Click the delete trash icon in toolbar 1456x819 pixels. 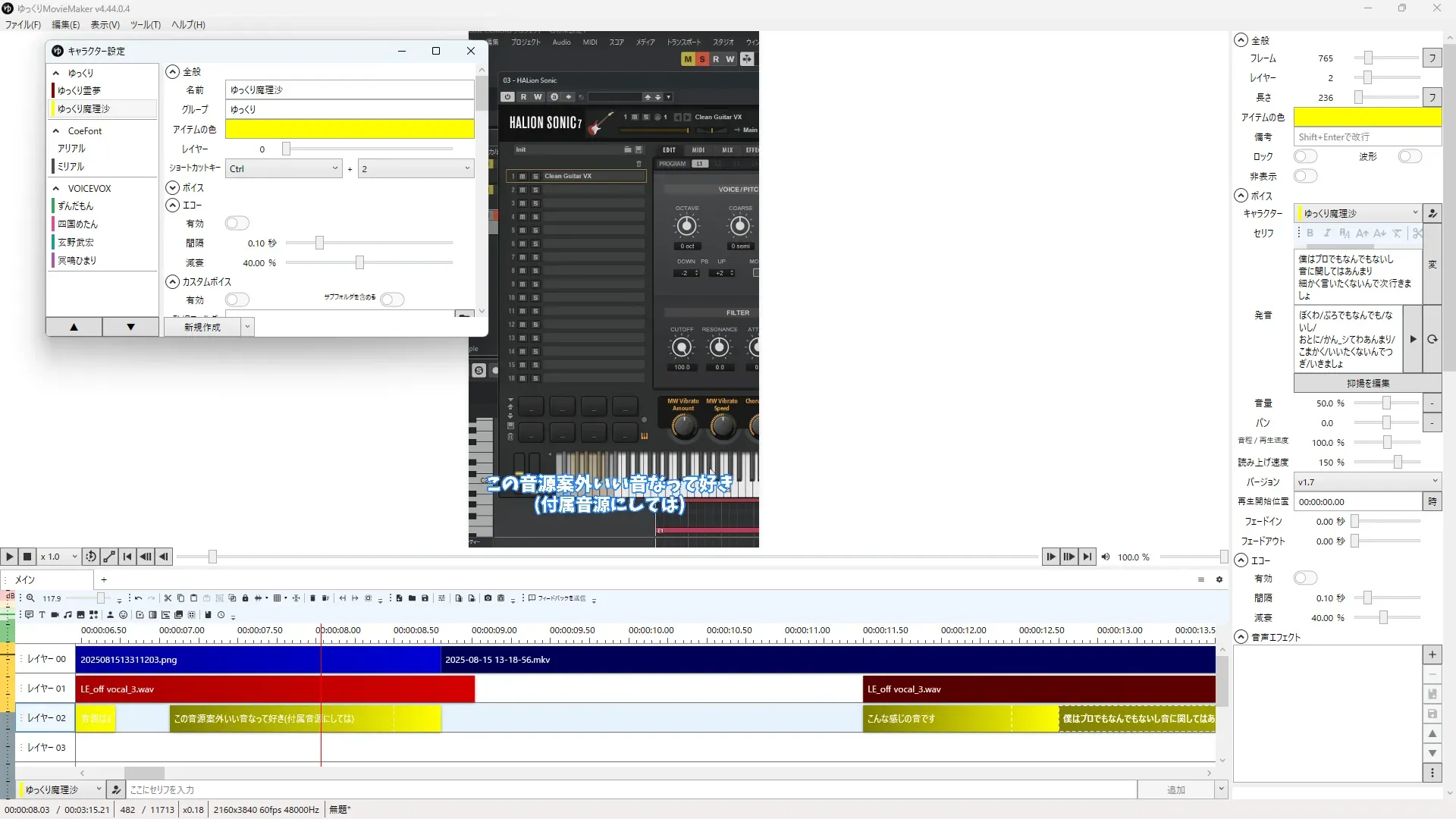[312, 598]
